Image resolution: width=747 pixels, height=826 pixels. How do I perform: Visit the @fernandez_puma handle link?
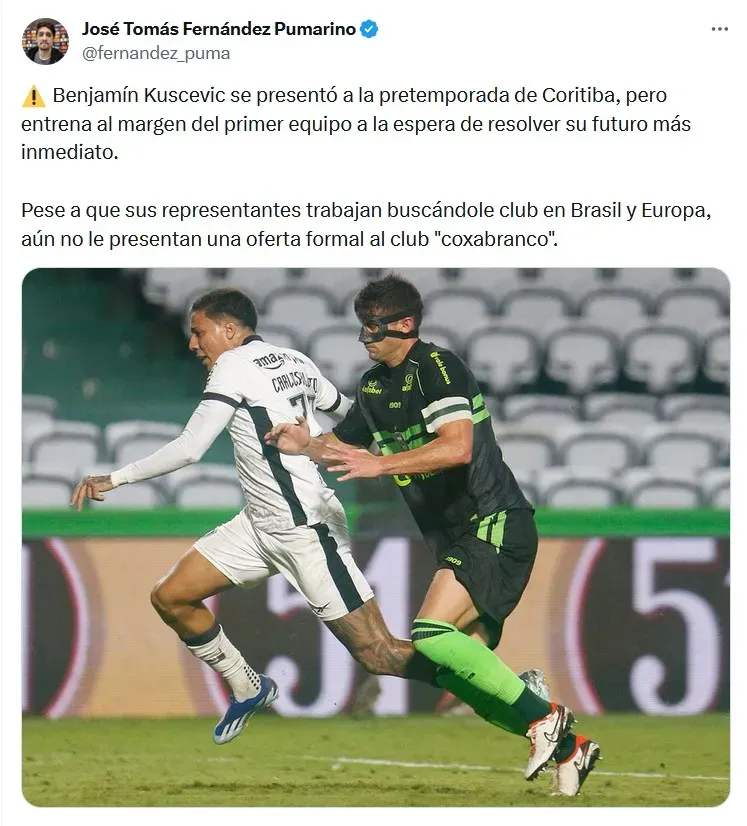tap(156, 53)
